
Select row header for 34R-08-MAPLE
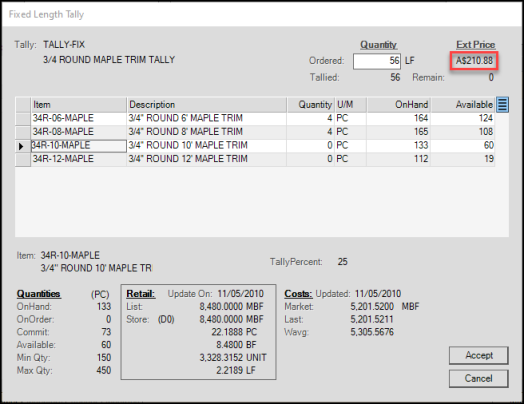pyautogui.click(x=23, y=132)
